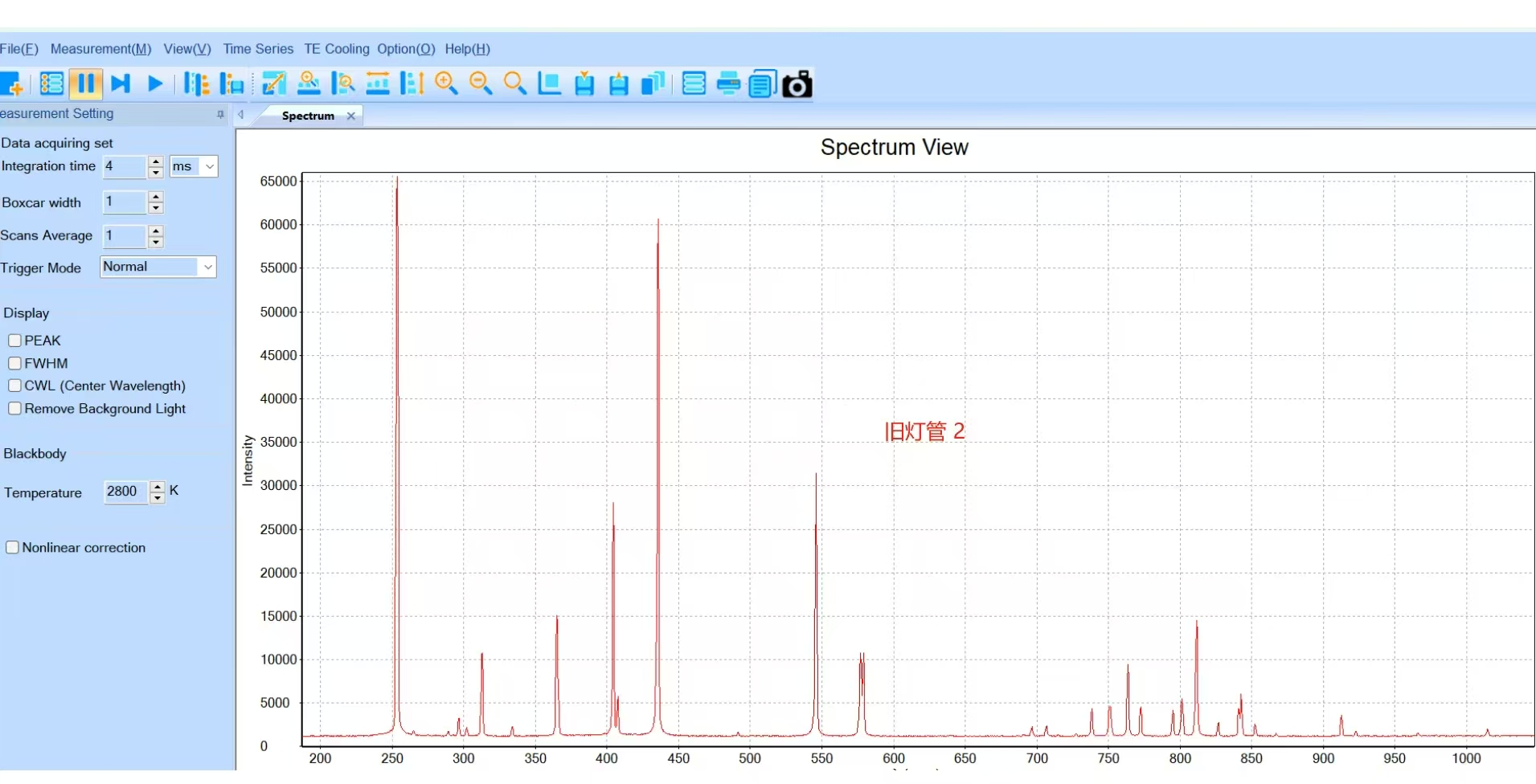1536x784 pixels.
Task: Open the integration time unit dropdown
Action: click(209, 166)
